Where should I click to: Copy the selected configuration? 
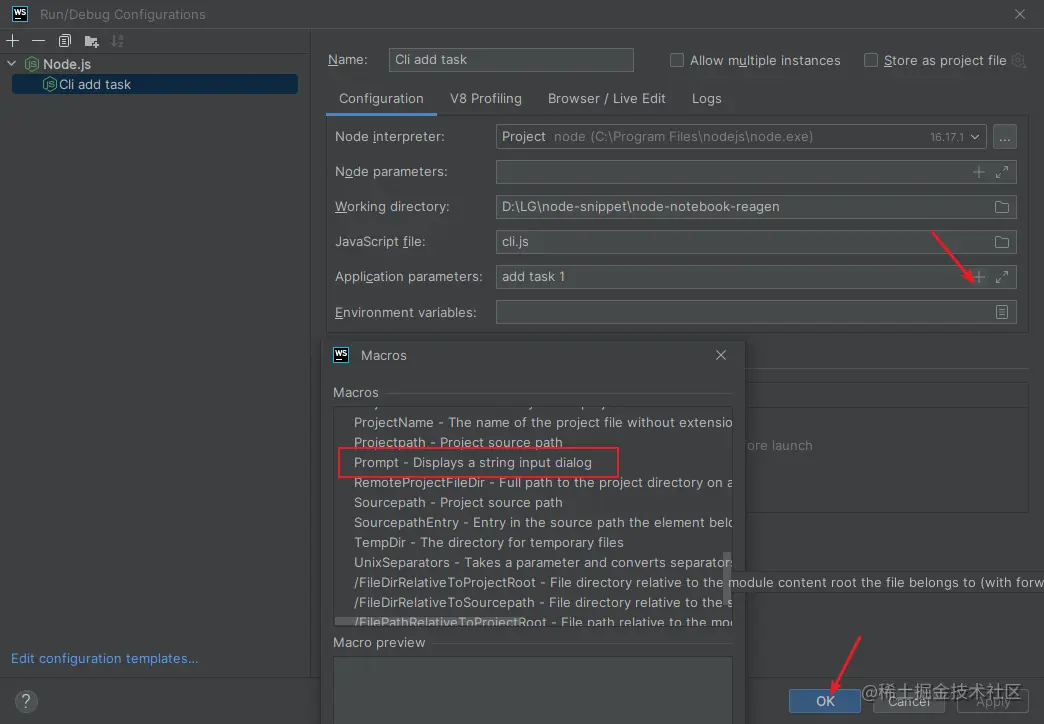[65, 41]
